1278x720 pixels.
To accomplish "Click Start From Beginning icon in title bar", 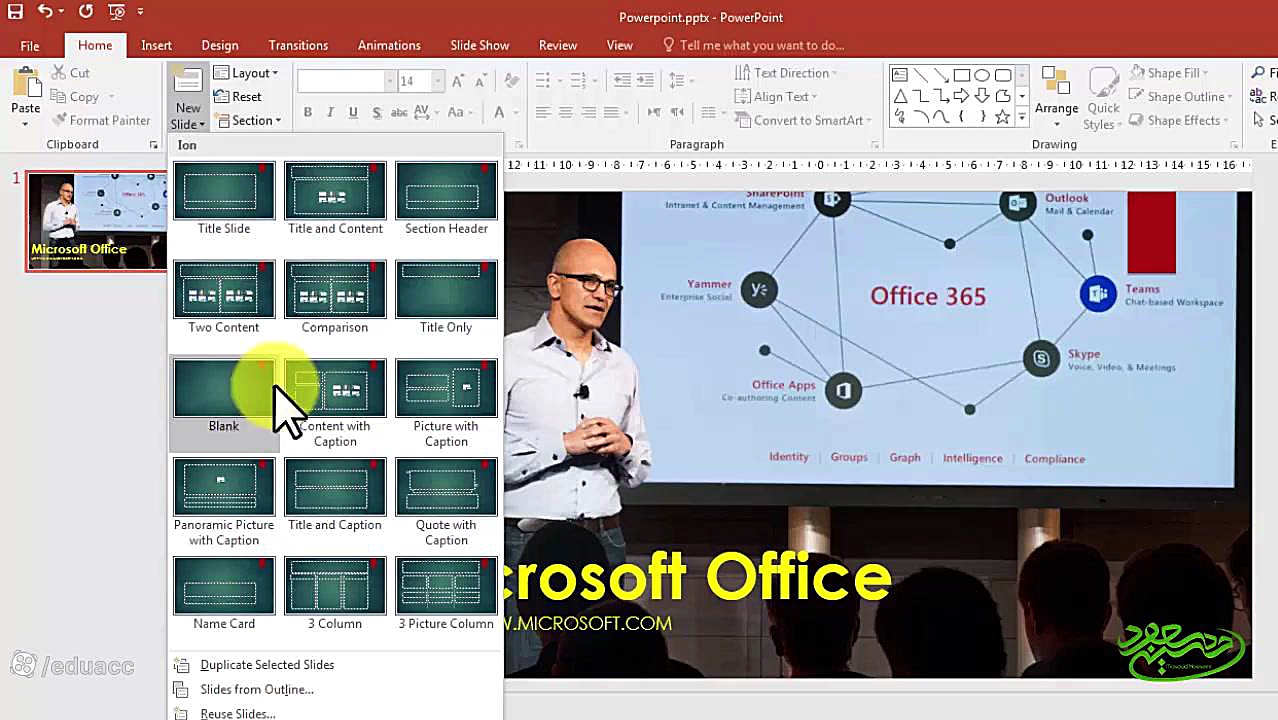I will pos(116,12).
